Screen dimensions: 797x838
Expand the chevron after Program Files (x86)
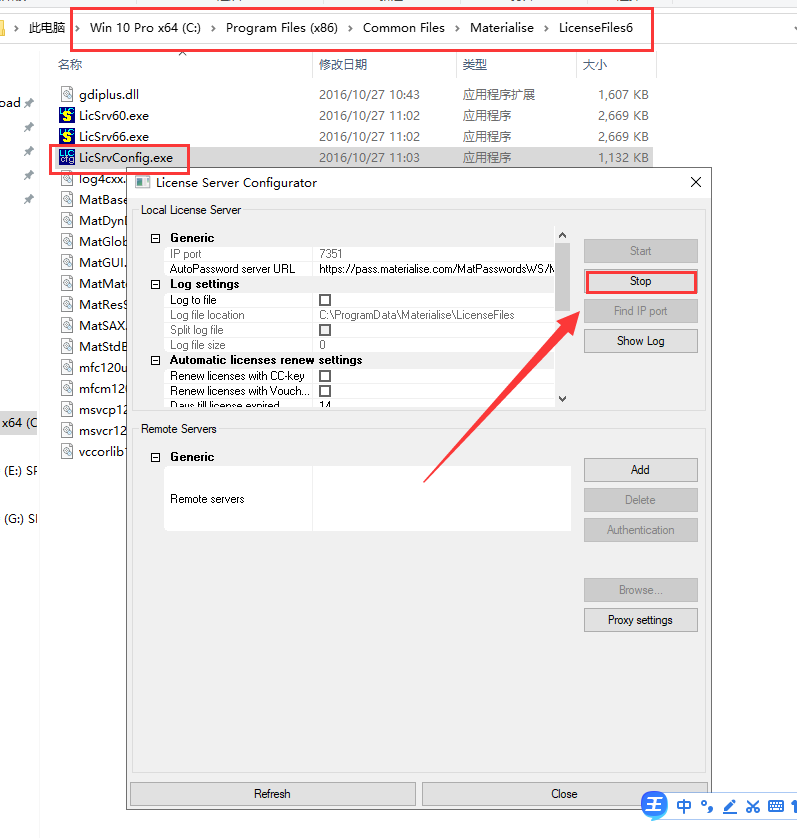(x=350, y=28)
